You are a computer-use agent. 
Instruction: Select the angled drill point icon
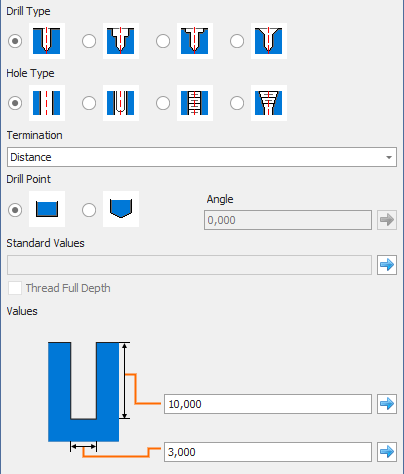(121, 209)
